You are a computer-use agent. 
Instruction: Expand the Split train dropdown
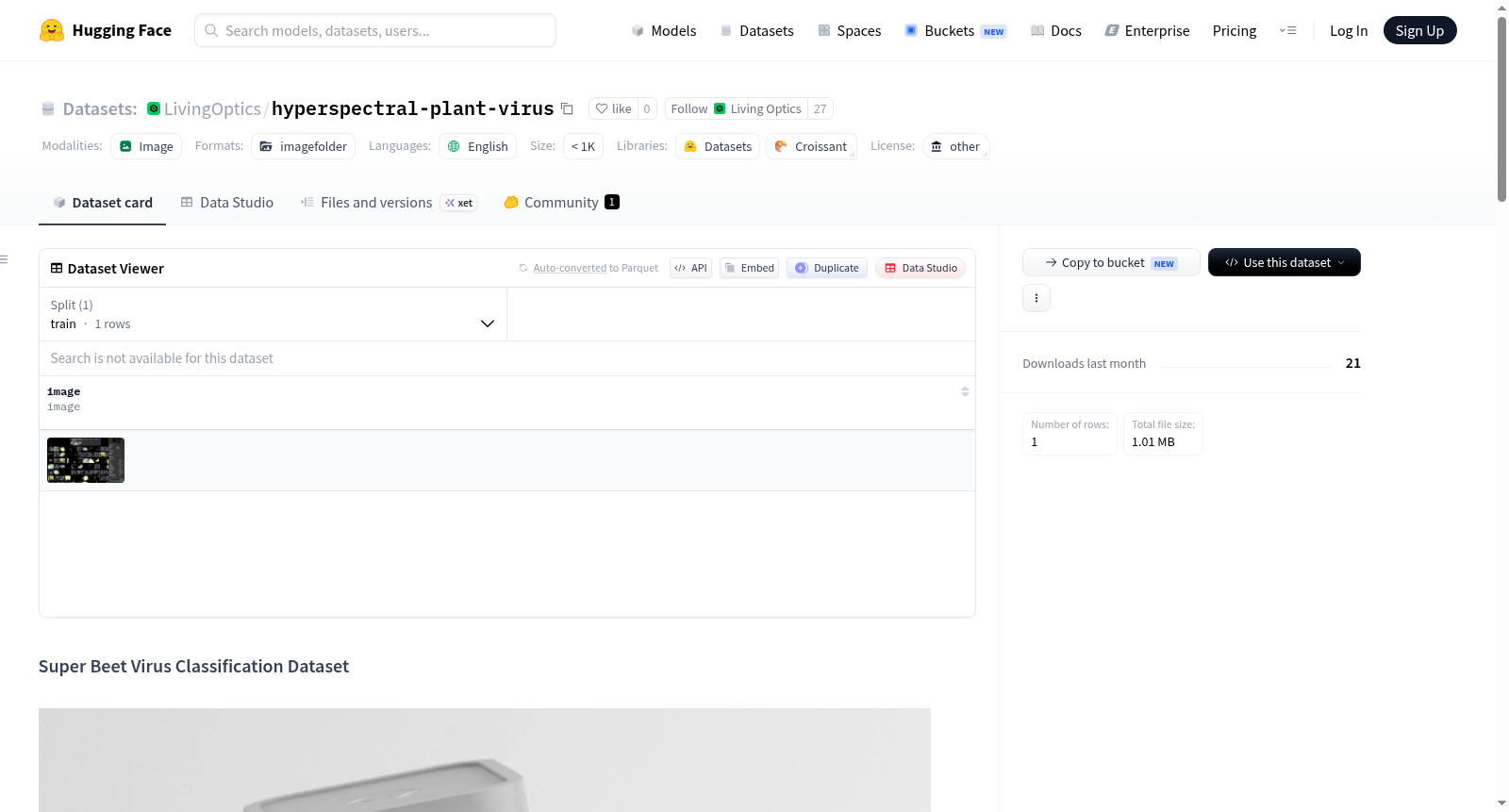[x=273, y=314]
